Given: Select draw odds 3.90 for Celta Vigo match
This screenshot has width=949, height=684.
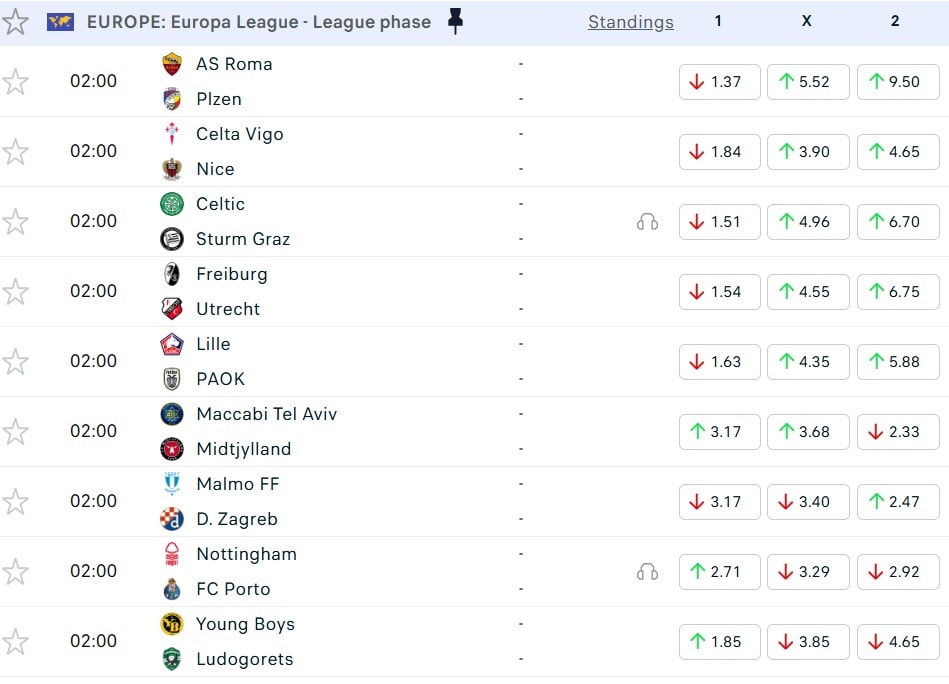Looking at the screenshot, I should pyautogui.click(x=808, y=152).
